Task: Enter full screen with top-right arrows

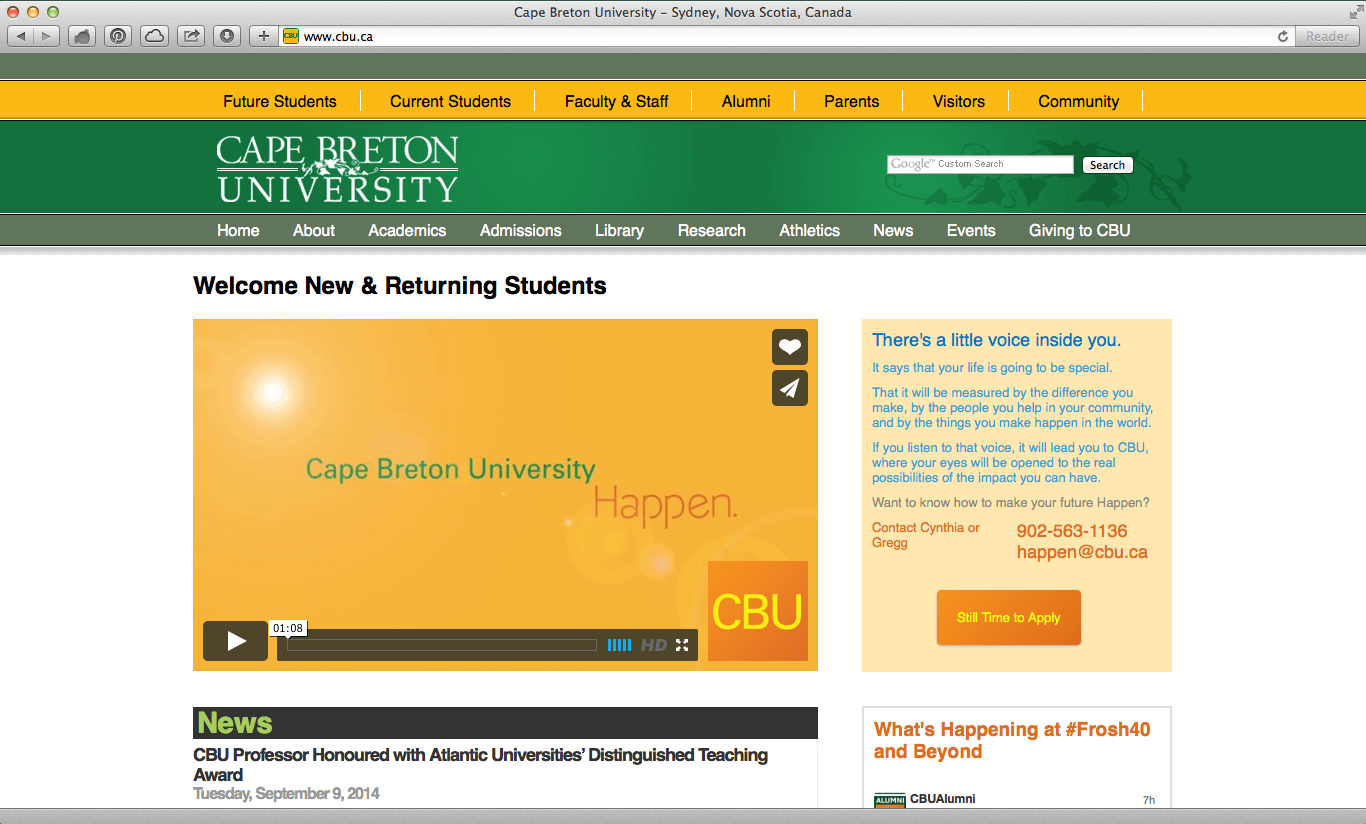Action: click(x=1355, y=12)
